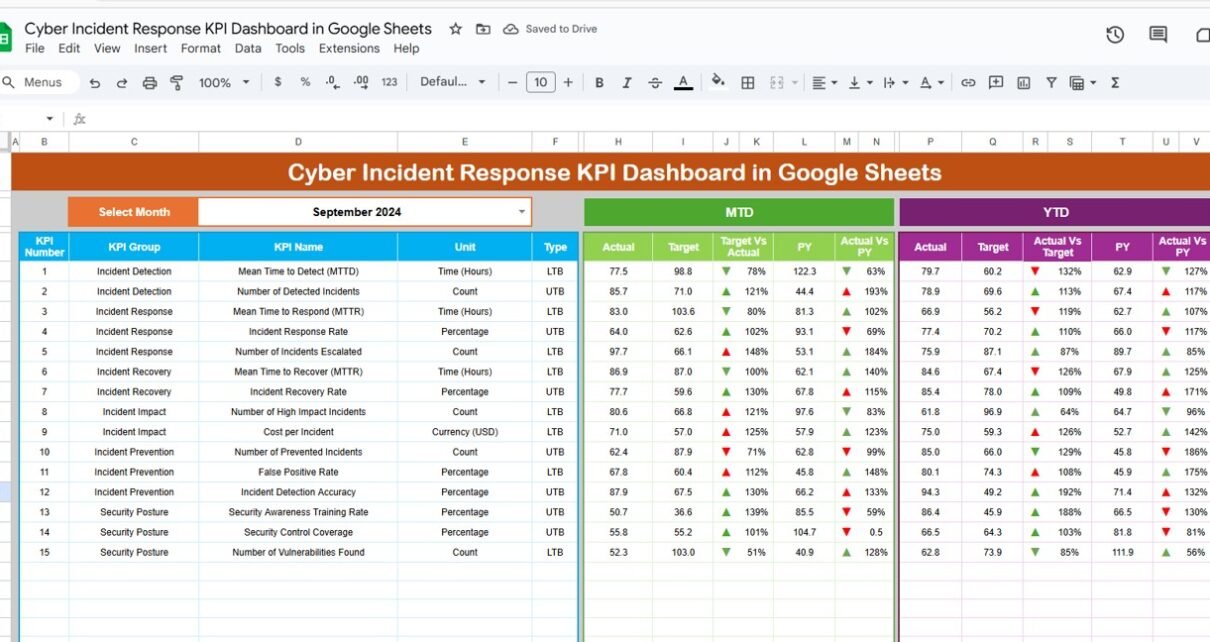Open horizontal align dropdown
Image resolution: width=1210 pixels, height=642 pixels.
(825, 83)
